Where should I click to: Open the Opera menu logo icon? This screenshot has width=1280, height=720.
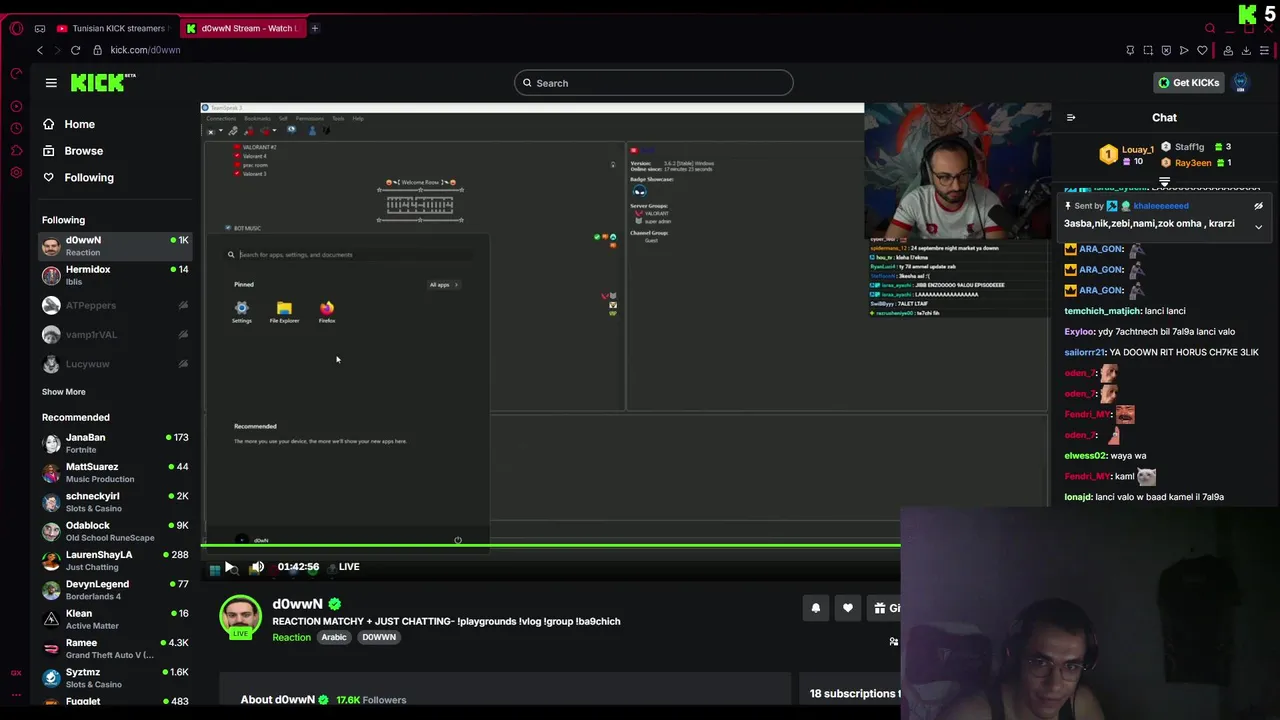pos(16,28)
